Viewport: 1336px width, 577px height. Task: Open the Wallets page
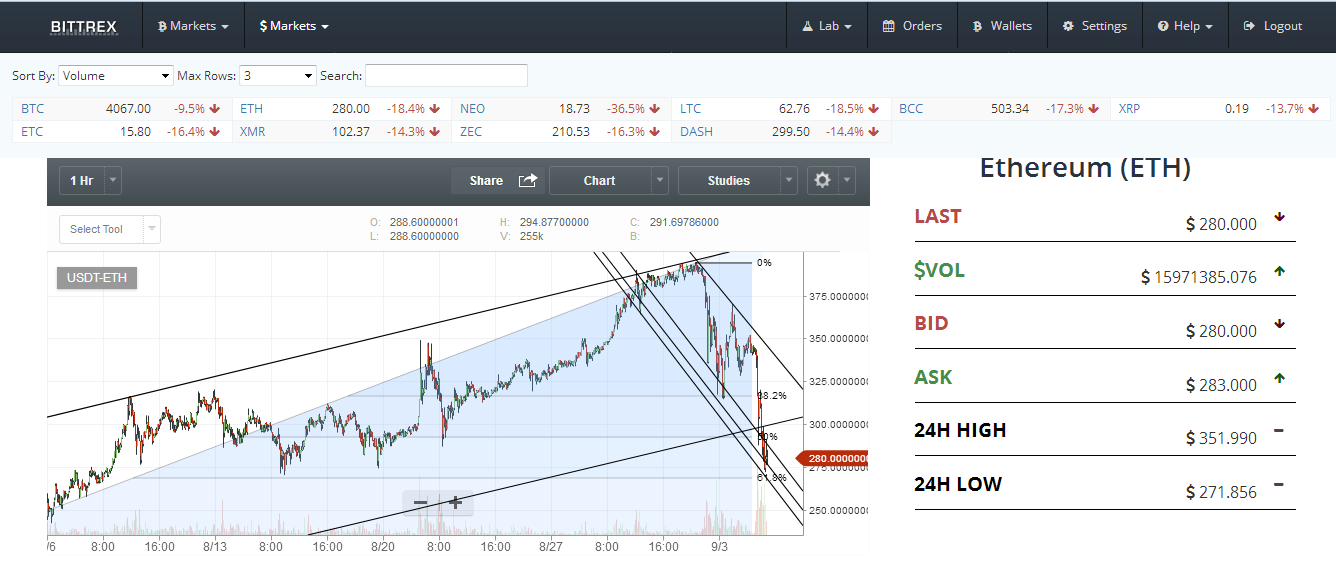1002,26
